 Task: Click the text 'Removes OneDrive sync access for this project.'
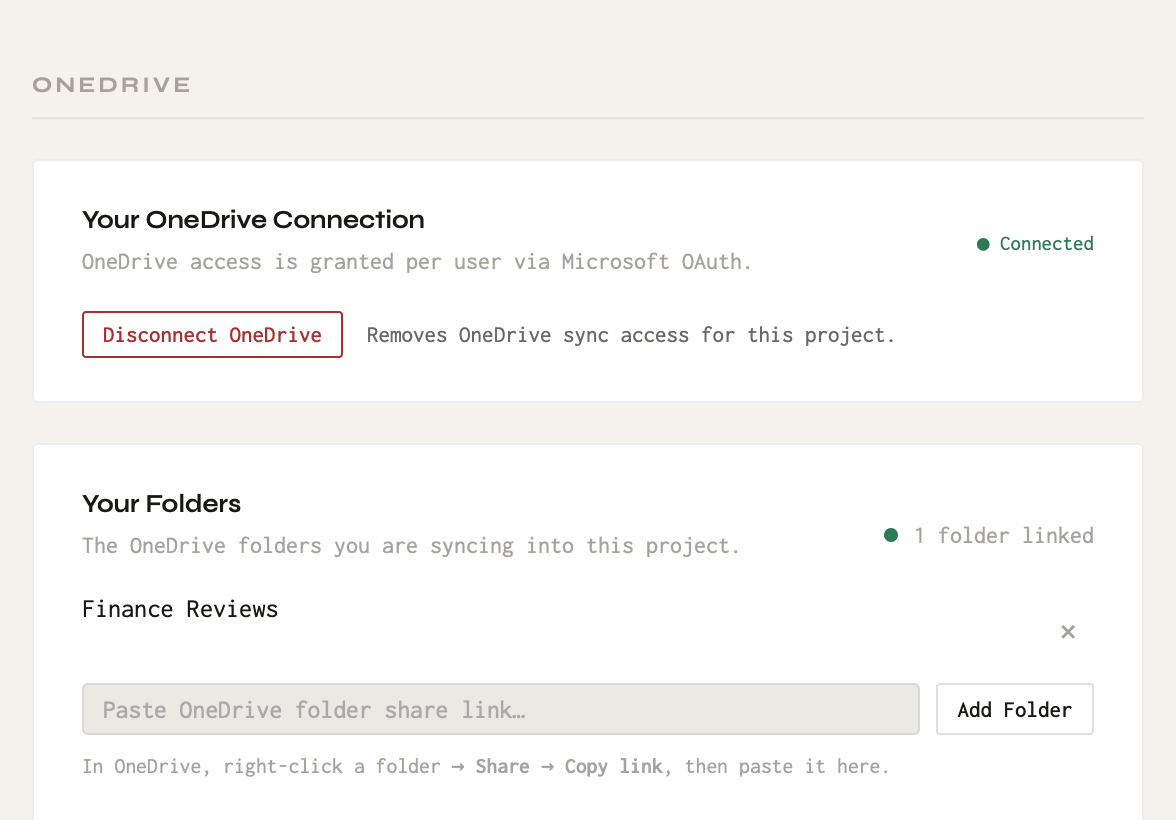(630, 335)
